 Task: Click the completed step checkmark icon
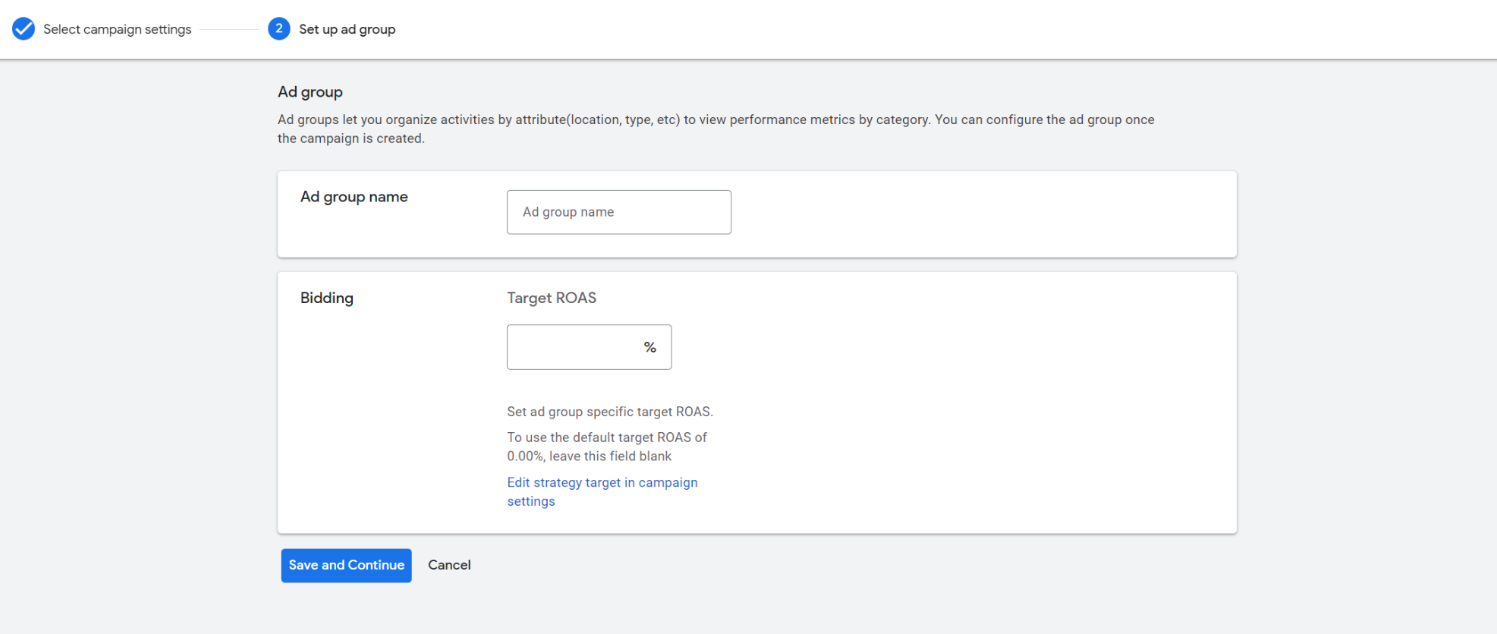[x=23, y=29]
